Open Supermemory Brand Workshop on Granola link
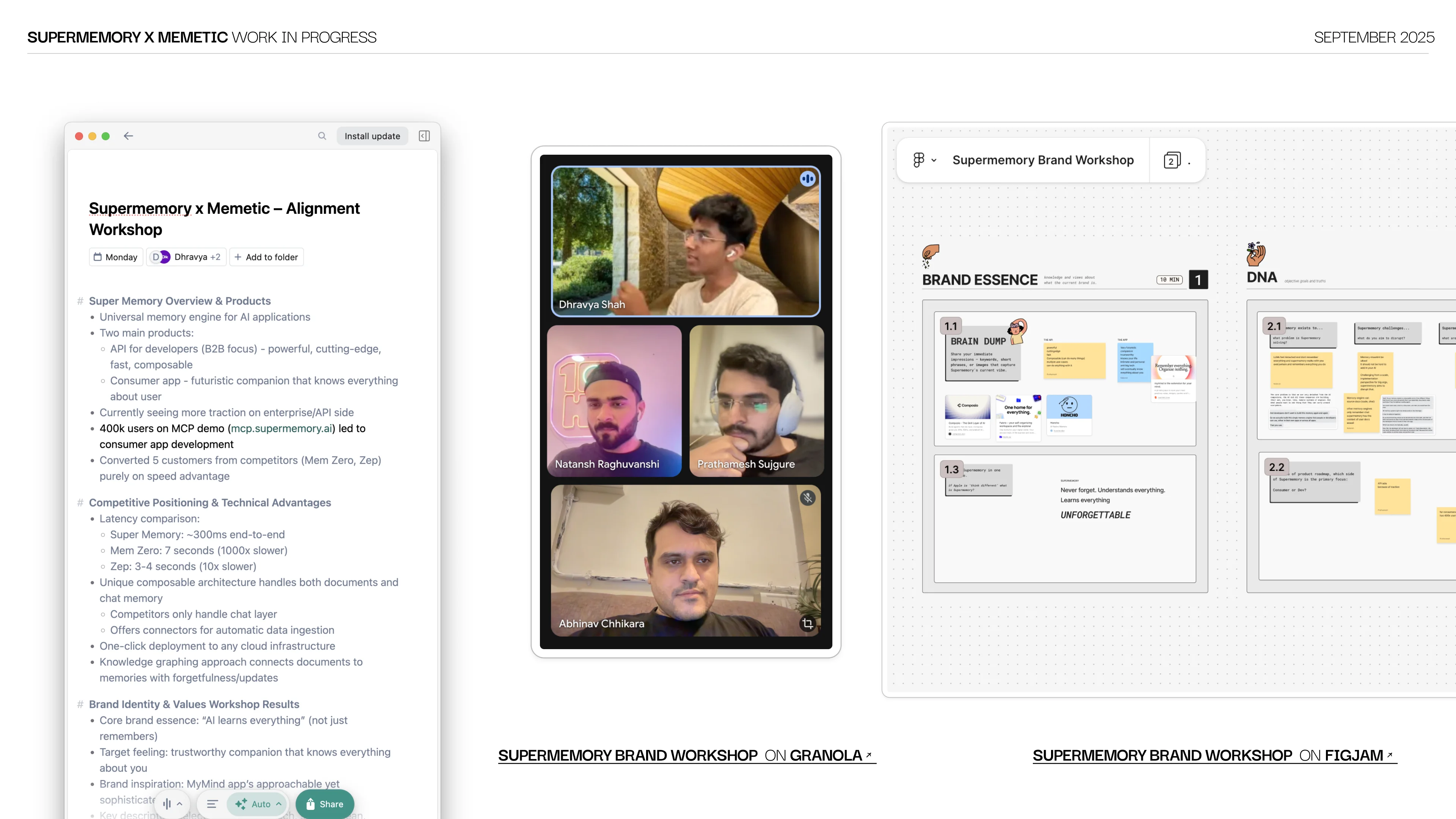 [686, 755]
